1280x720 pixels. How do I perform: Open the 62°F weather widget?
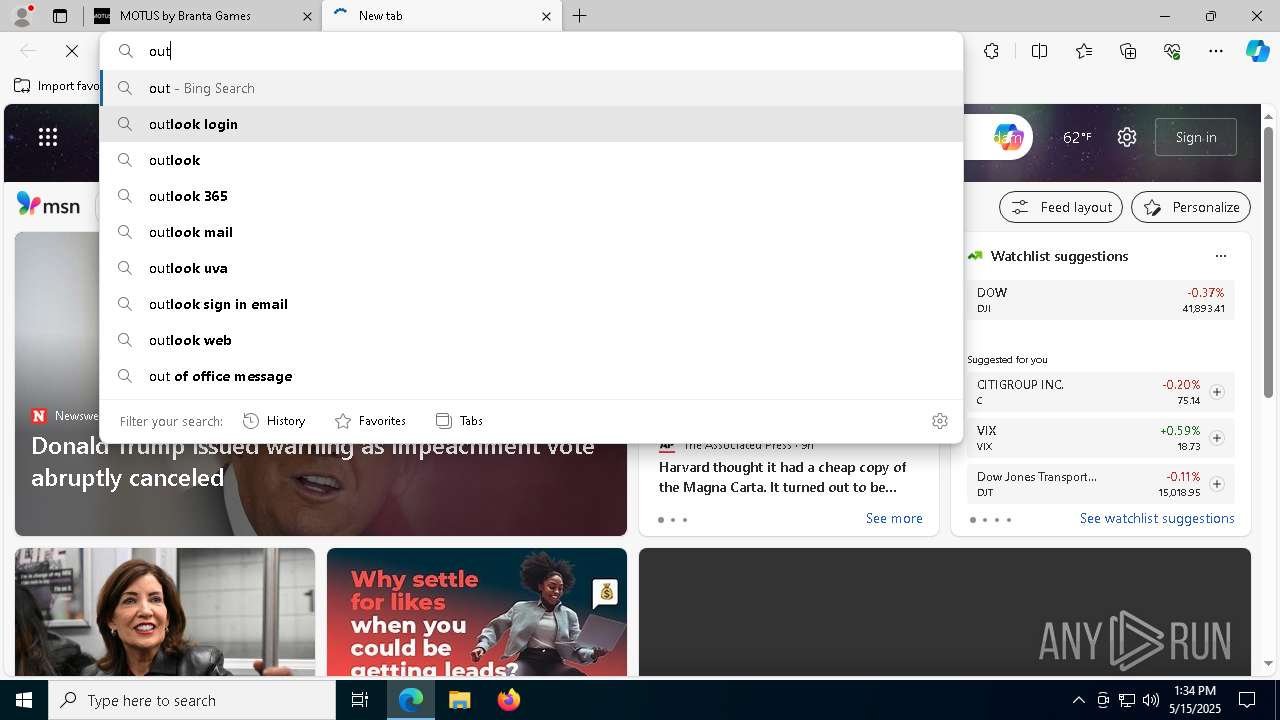pos(1076,137)
